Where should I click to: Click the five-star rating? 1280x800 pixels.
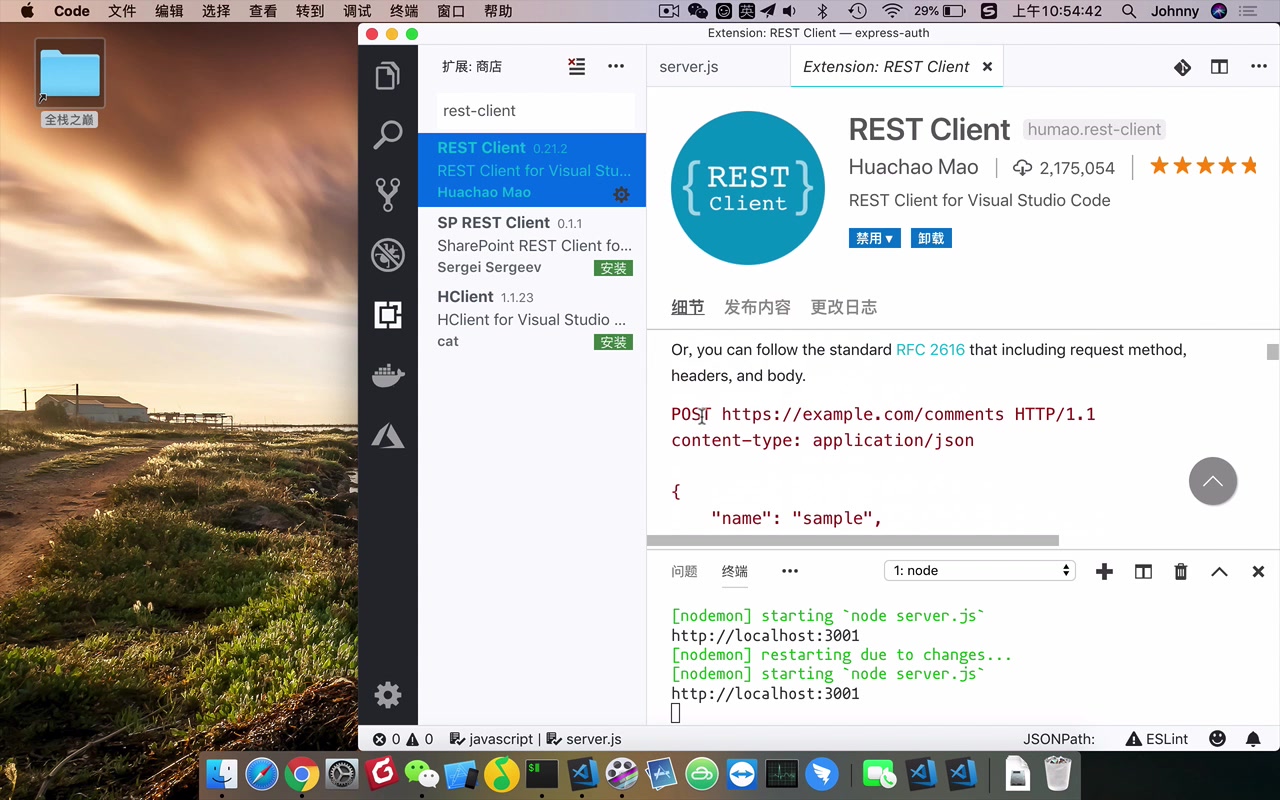tap(1204, 166)
